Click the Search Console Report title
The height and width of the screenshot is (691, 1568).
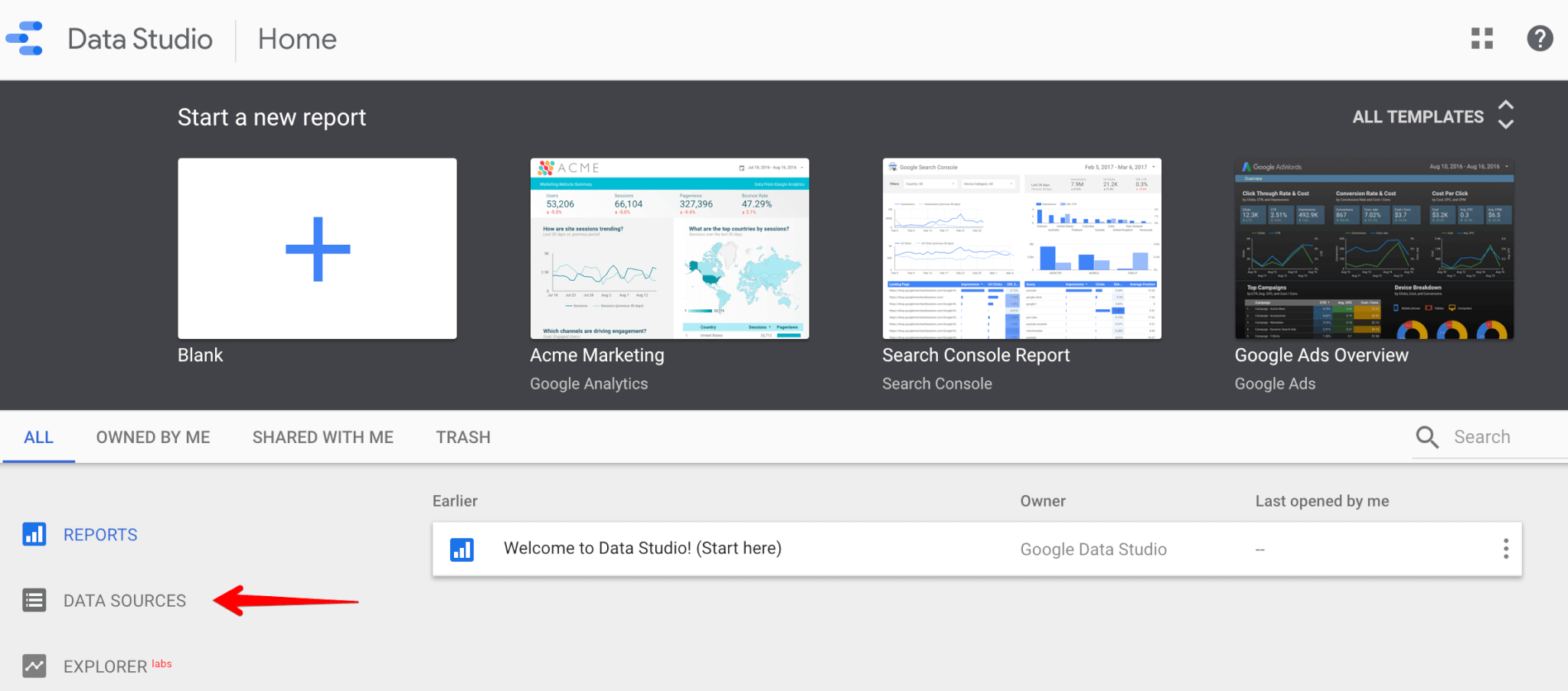click(975, 355)
